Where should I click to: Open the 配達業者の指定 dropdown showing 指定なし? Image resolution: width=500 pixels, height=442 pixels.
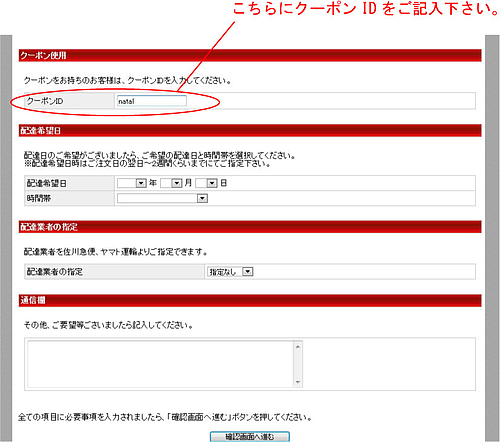click(230, 272)
